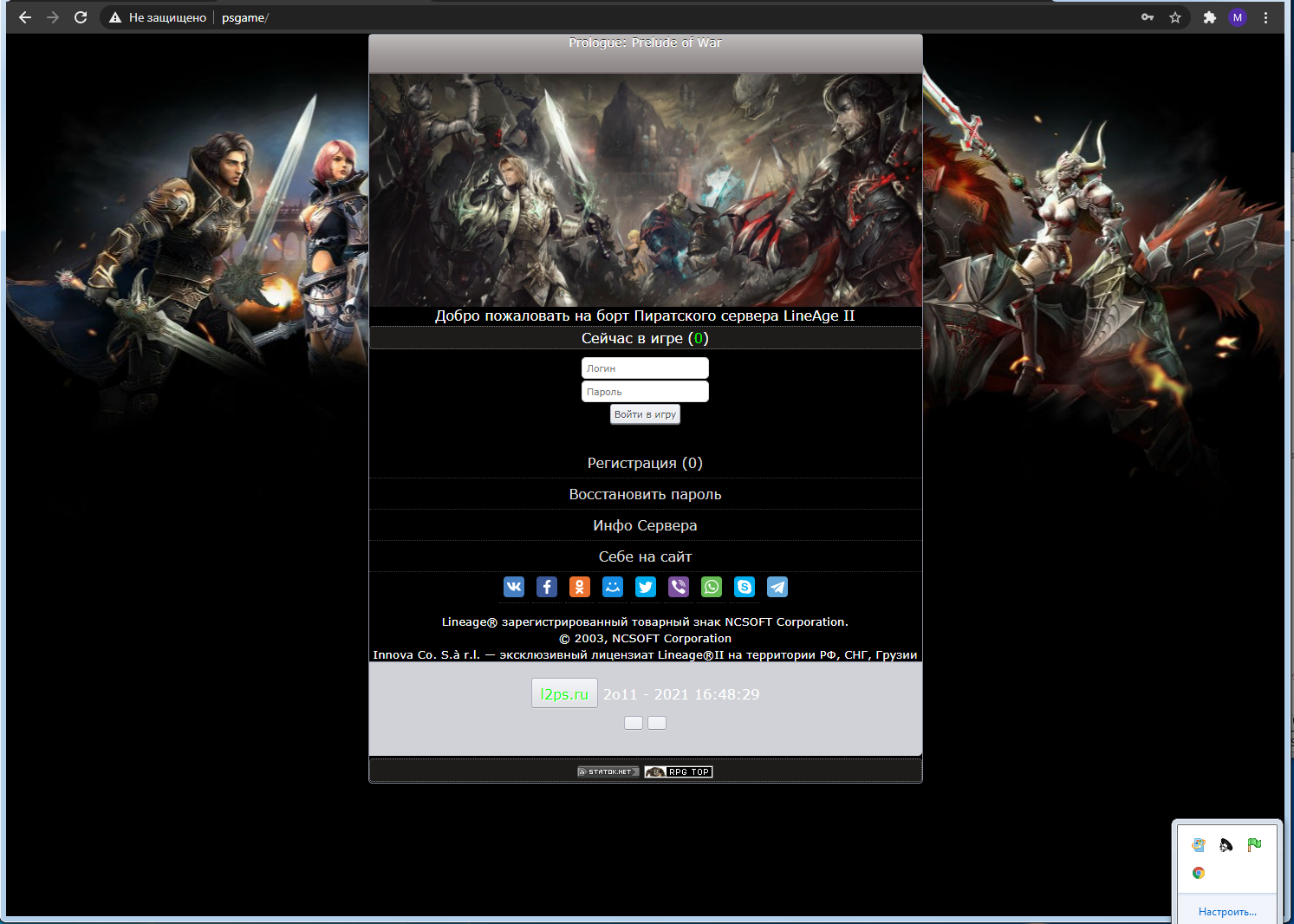The height and width of the screenshot is (924, 1294).
Task: Select Восстановить пароль from the menu
Action: 645,494
